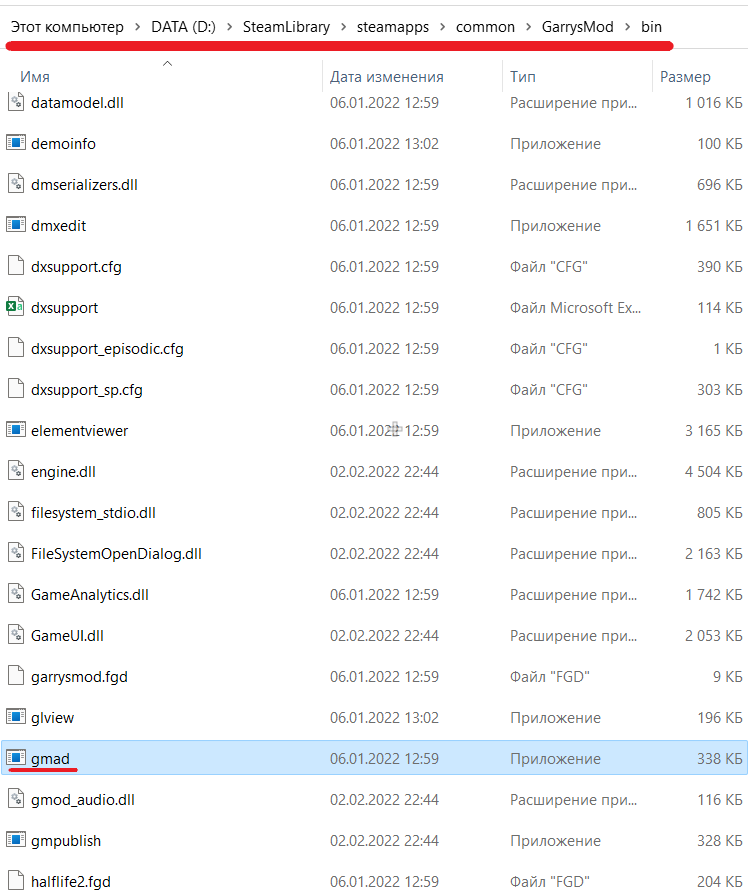Select the halflife2.fgd file name

71,882
